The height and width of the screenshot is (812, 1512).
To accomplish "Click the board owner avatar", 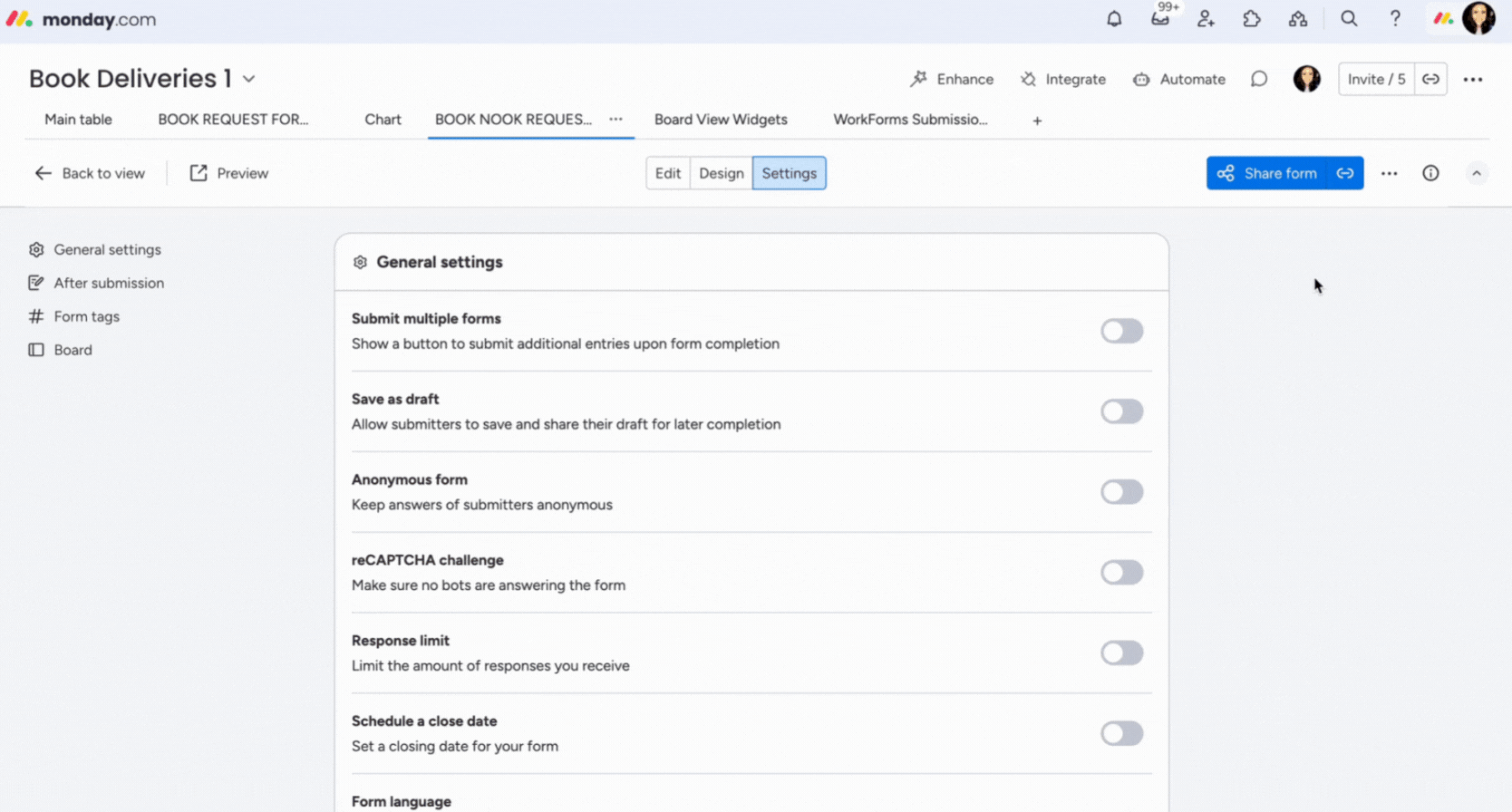I will coord(1306,79).
